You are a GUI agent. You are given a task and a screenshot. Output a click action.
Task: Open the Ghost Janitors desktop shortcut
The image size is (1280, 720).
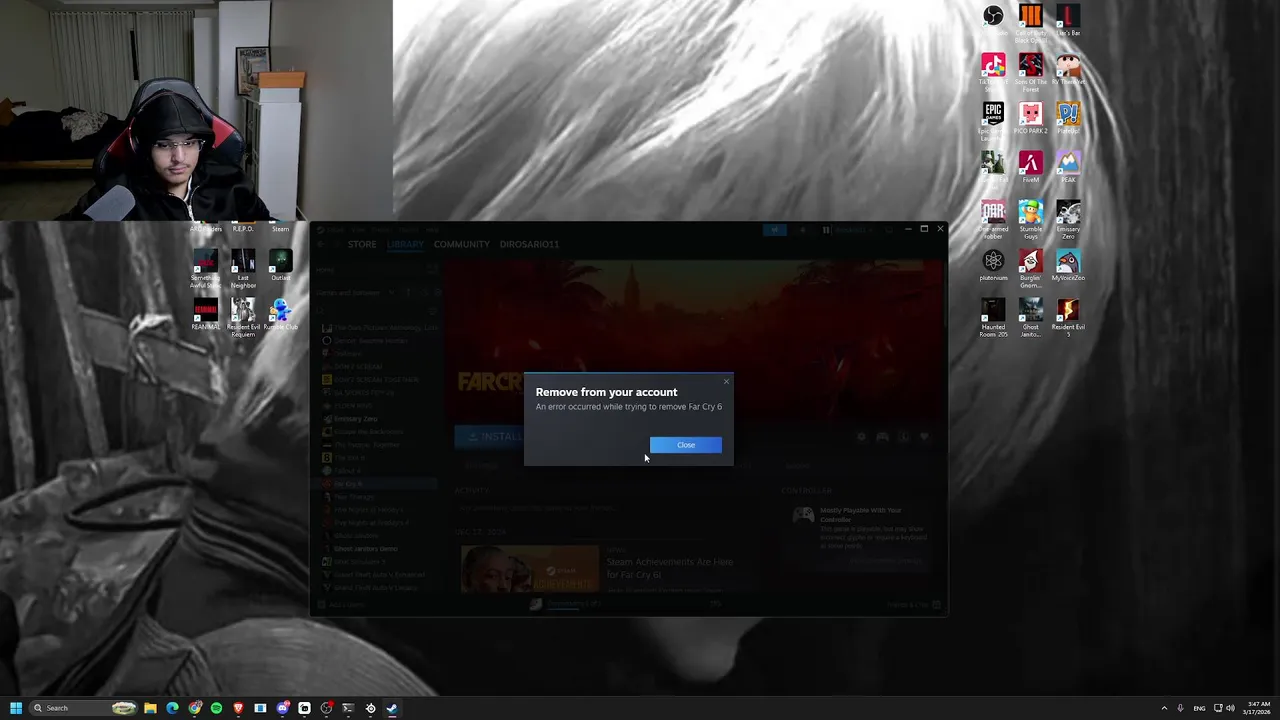(x=1030, y=317)
